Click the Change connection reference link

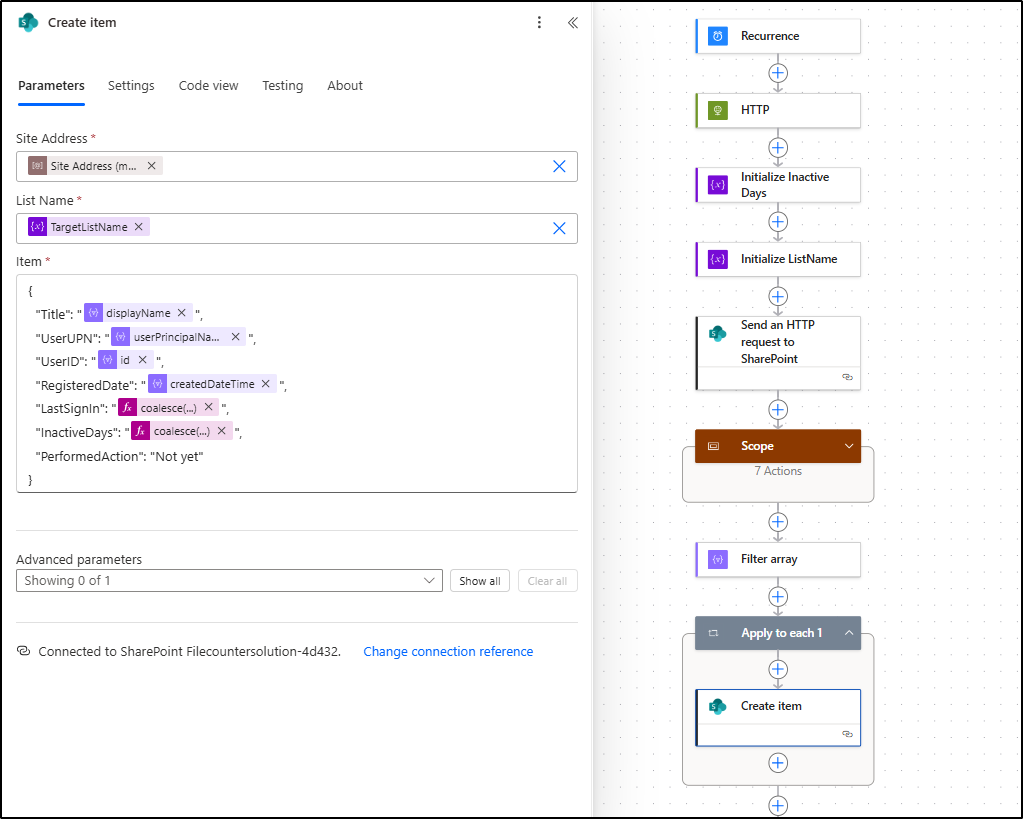(448, 651)
